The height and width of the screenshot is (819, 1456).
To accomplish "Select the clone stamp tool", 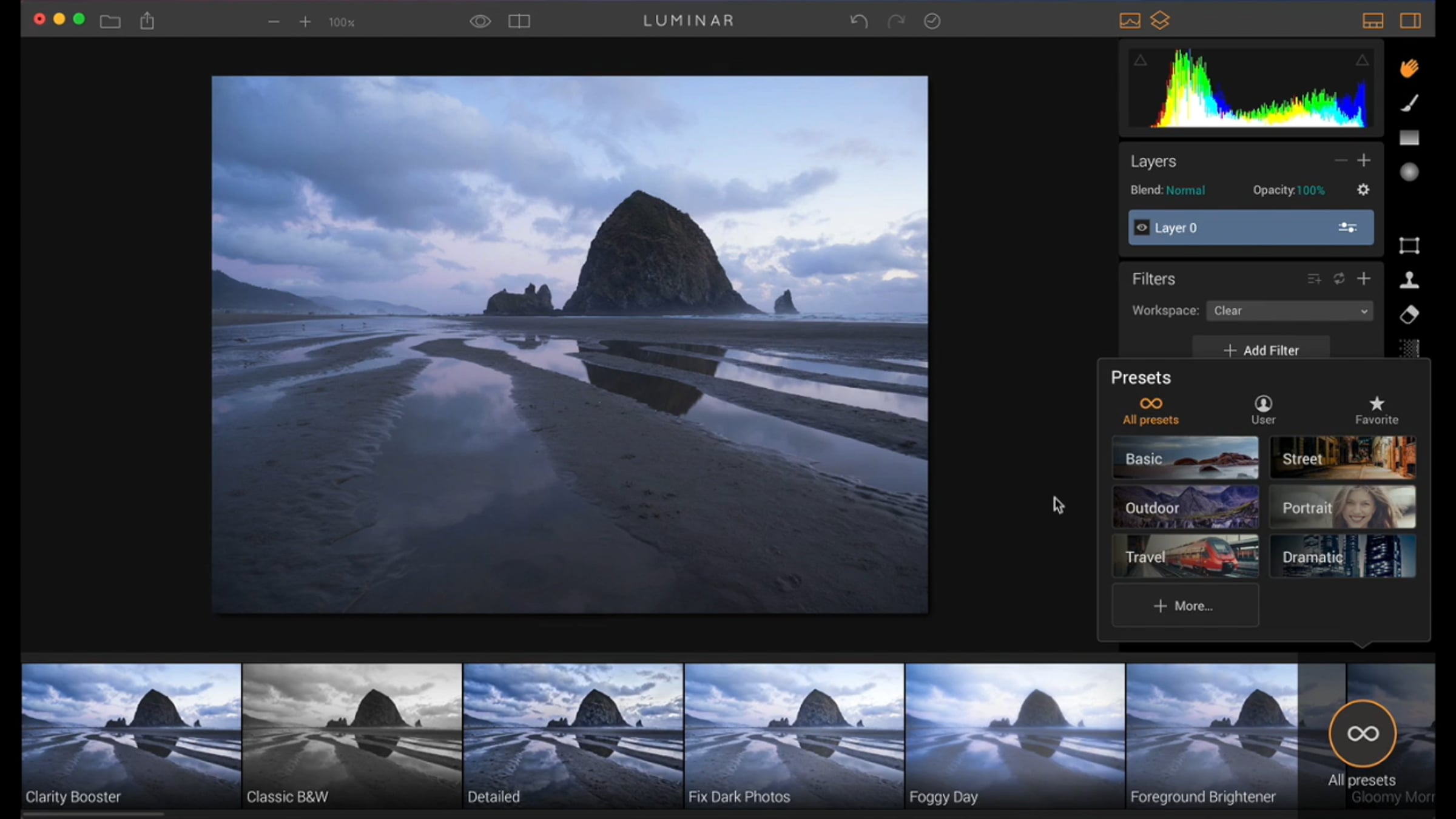I will (x=1409, y=280).
